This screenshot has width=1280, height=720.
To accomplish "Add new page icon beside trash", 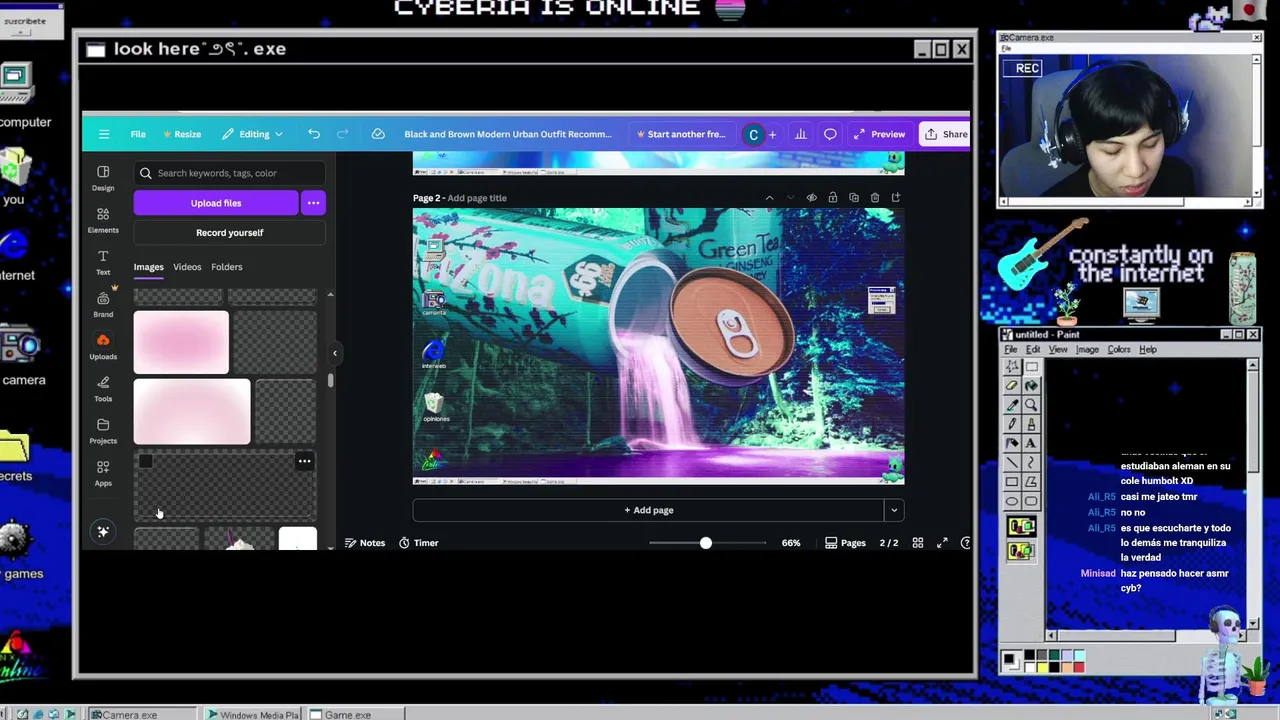I will [896, 198].
